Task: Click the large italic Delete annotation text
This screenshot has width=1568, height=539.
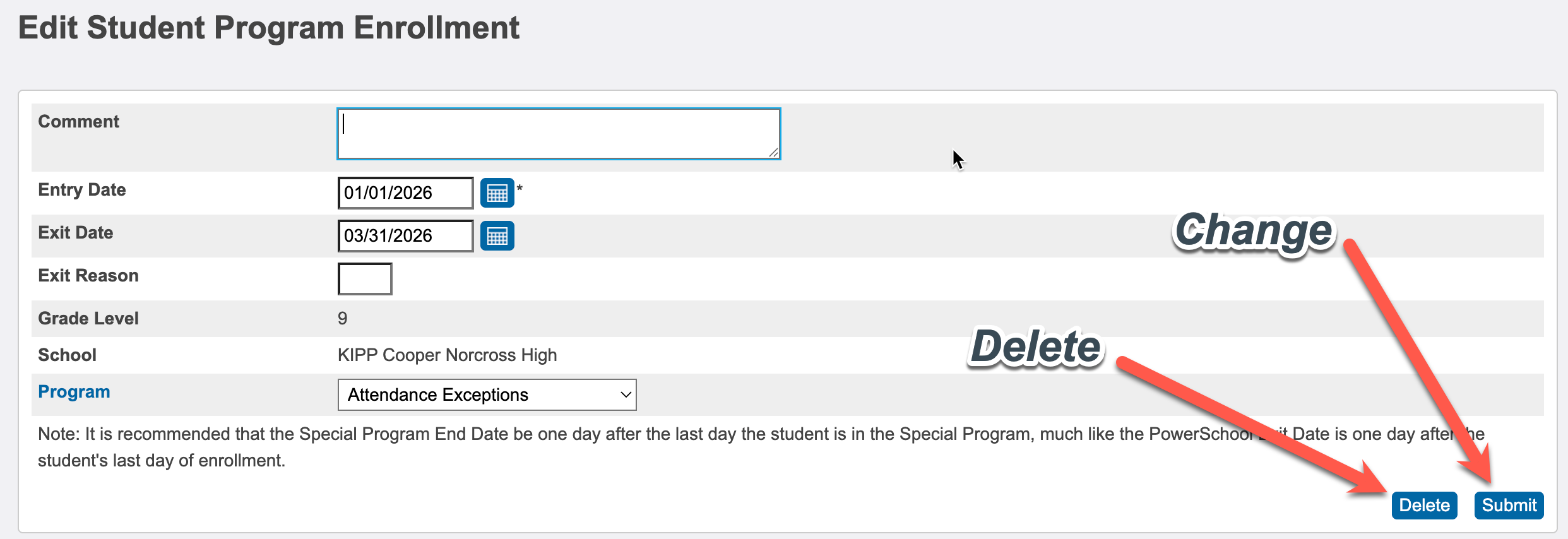Action: click(1035, 347)
